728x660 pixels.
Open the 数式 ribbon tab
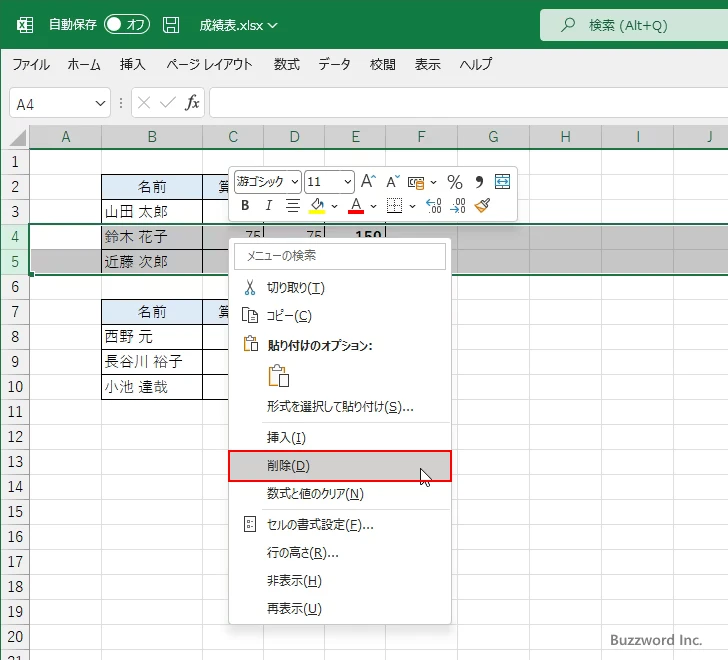click(286, 64)
